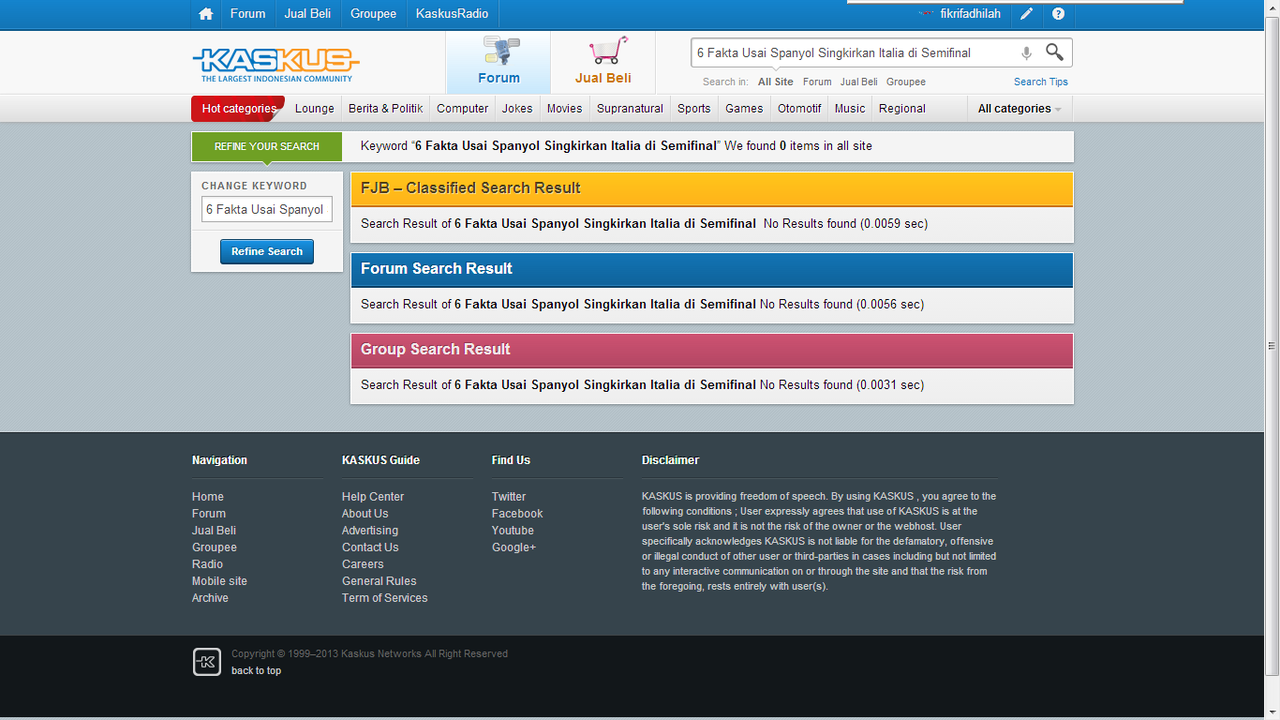Viewport: 1280px width, 720px height.
Task: Open the home icon in top bar
Action: point(206,14)
